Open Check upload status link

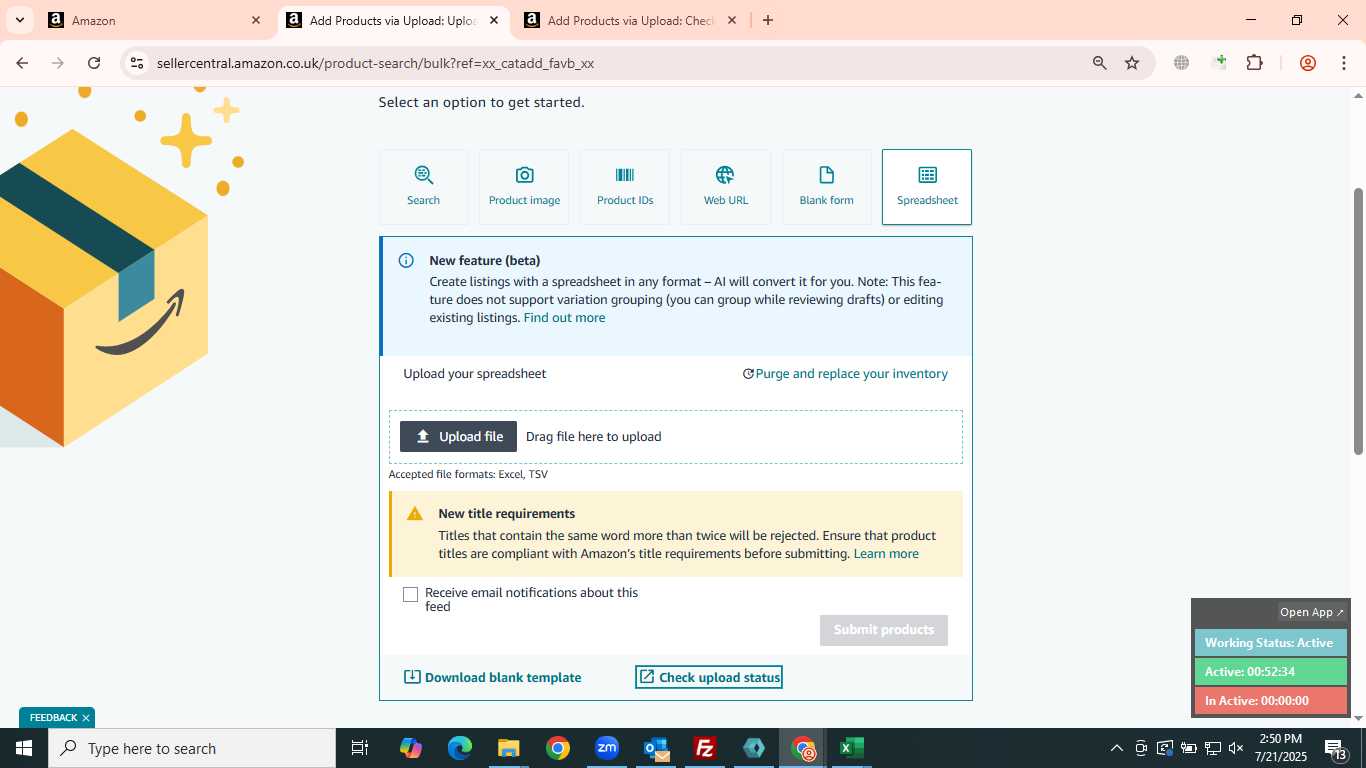(709, 677)
